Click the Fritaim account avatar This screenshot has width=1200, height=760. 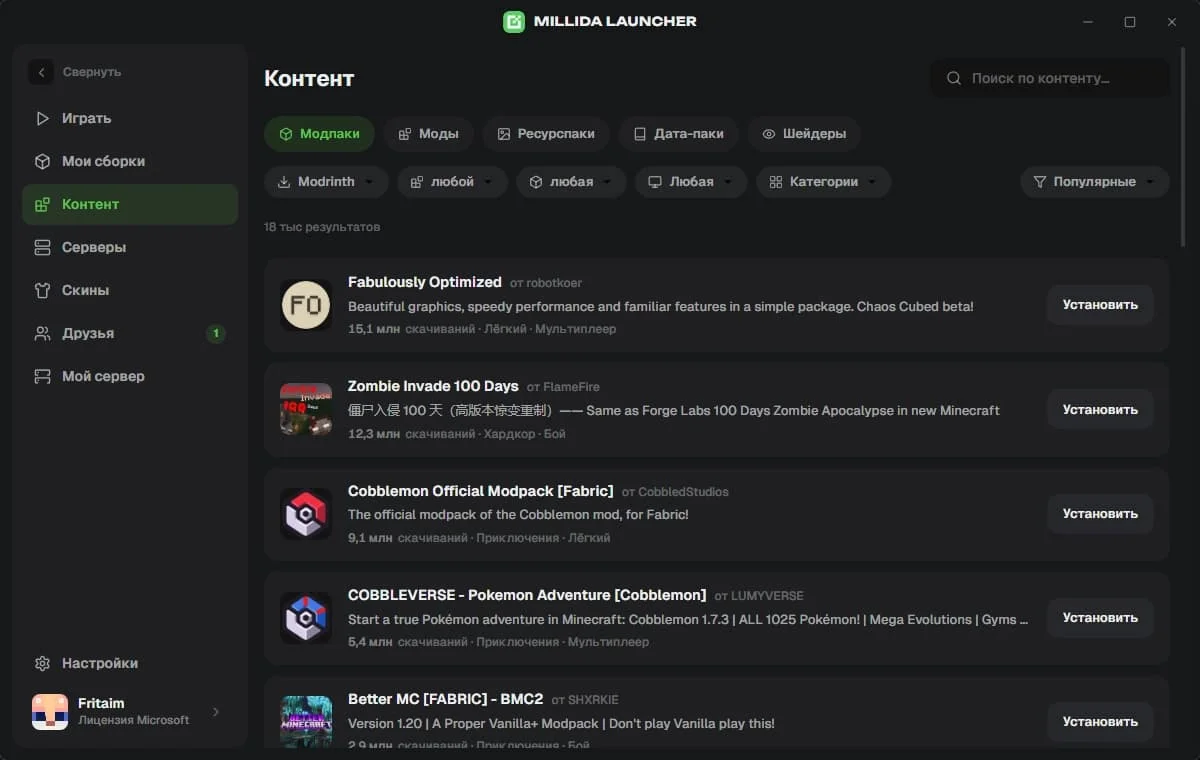click(x=50, y=711)
